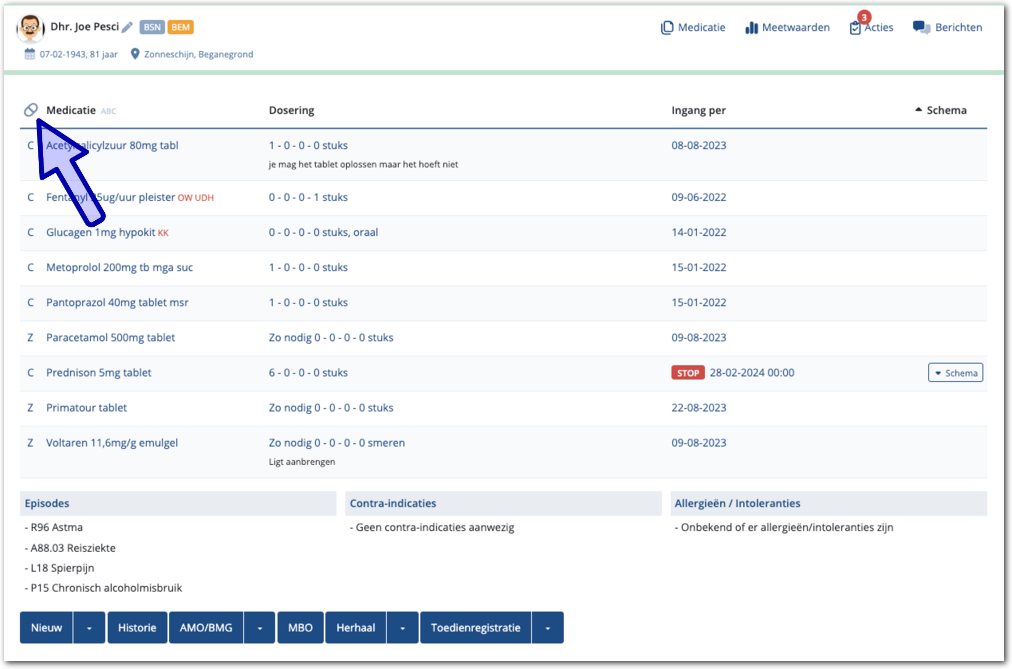1012x669 pixels.
Task: Click the pencil icon next to patient name
Action: 127,27
